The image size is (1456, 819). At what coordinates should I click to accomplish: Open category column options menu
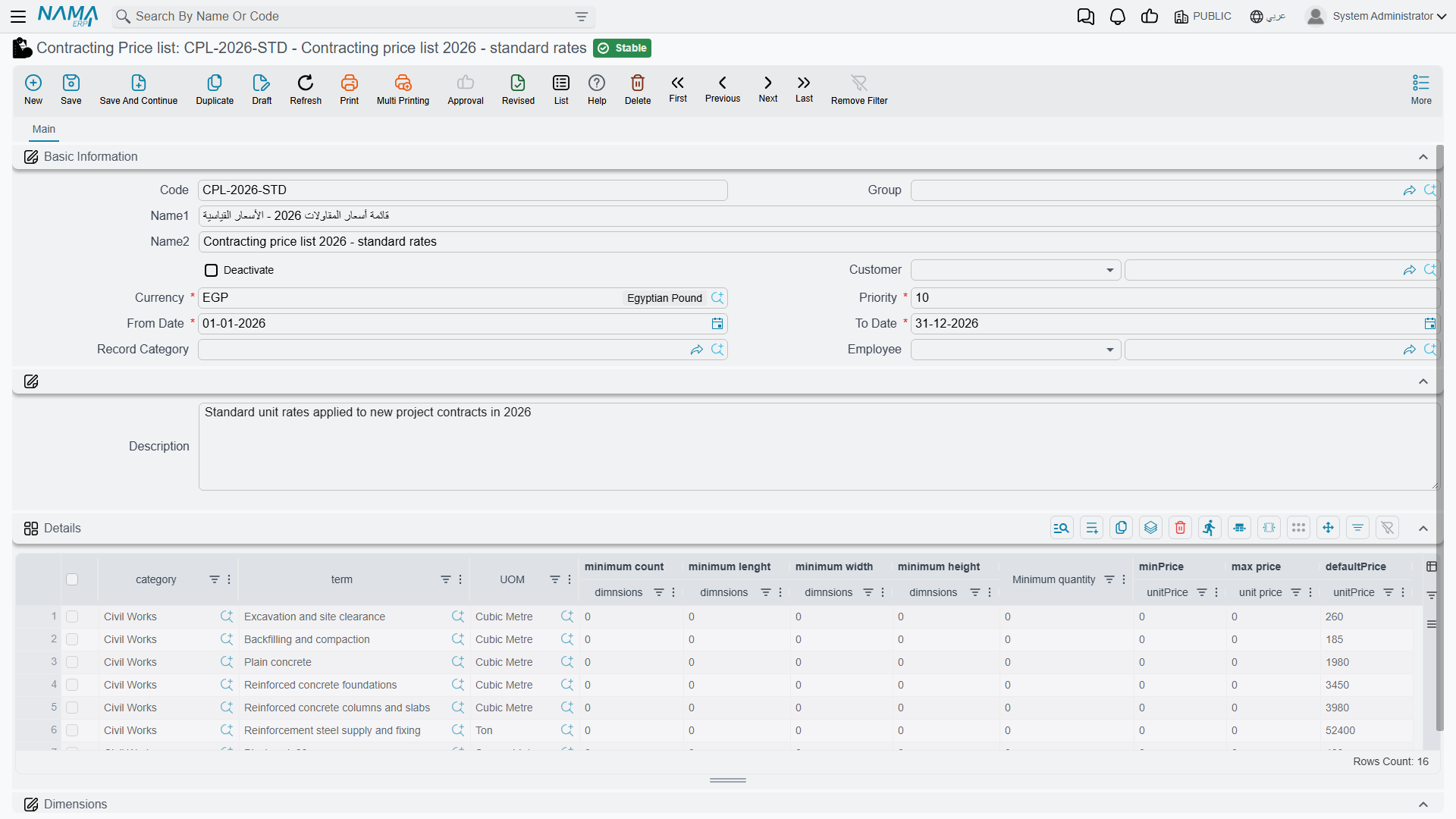[229, 580]
